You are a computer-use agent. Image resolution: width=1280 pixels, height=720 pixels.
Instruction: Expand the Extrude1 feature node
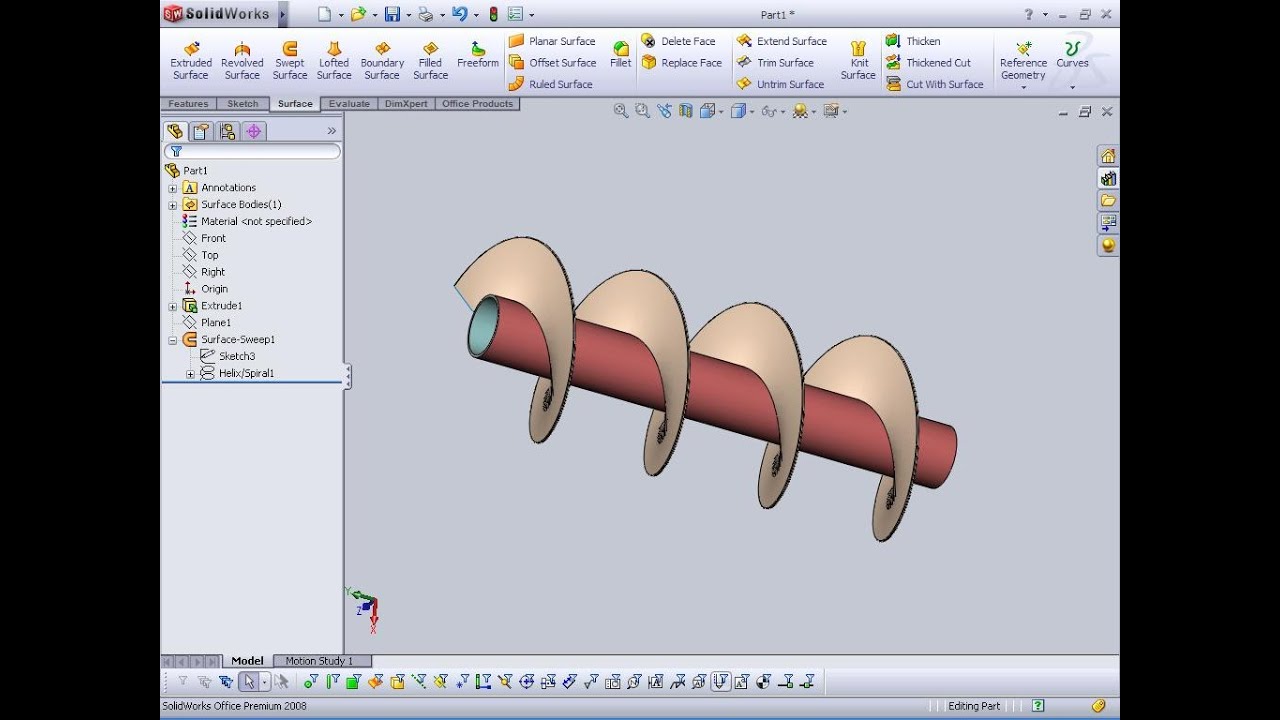[x=172, y=306]
